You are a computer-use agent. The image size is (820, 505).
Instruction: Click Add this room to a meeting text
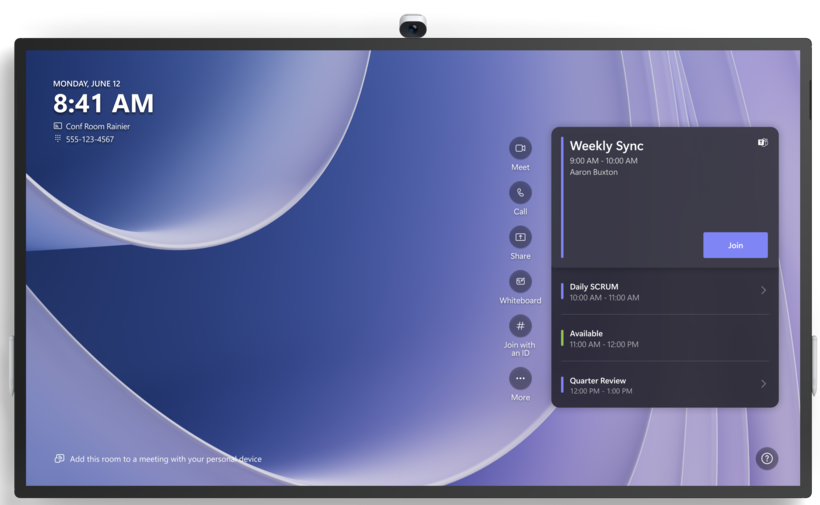[x=165, y=459]
